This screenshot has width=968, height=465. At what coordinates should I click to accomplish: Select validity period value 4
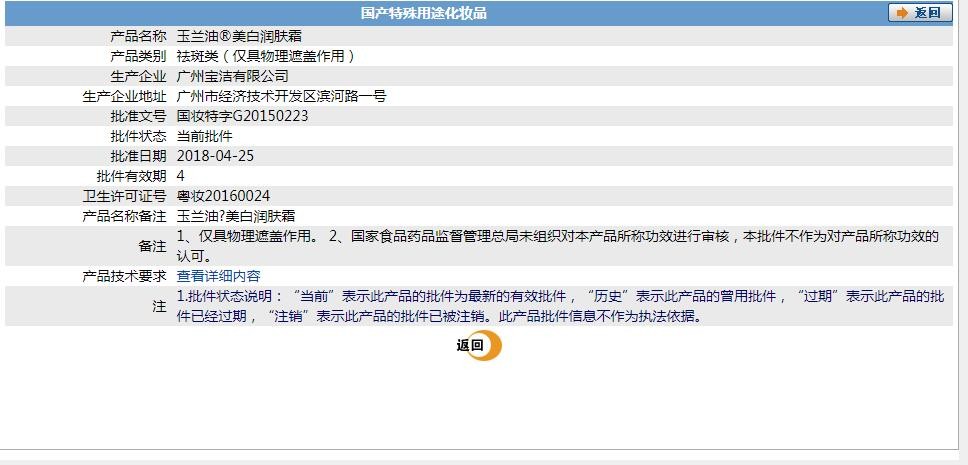(180, 176)
